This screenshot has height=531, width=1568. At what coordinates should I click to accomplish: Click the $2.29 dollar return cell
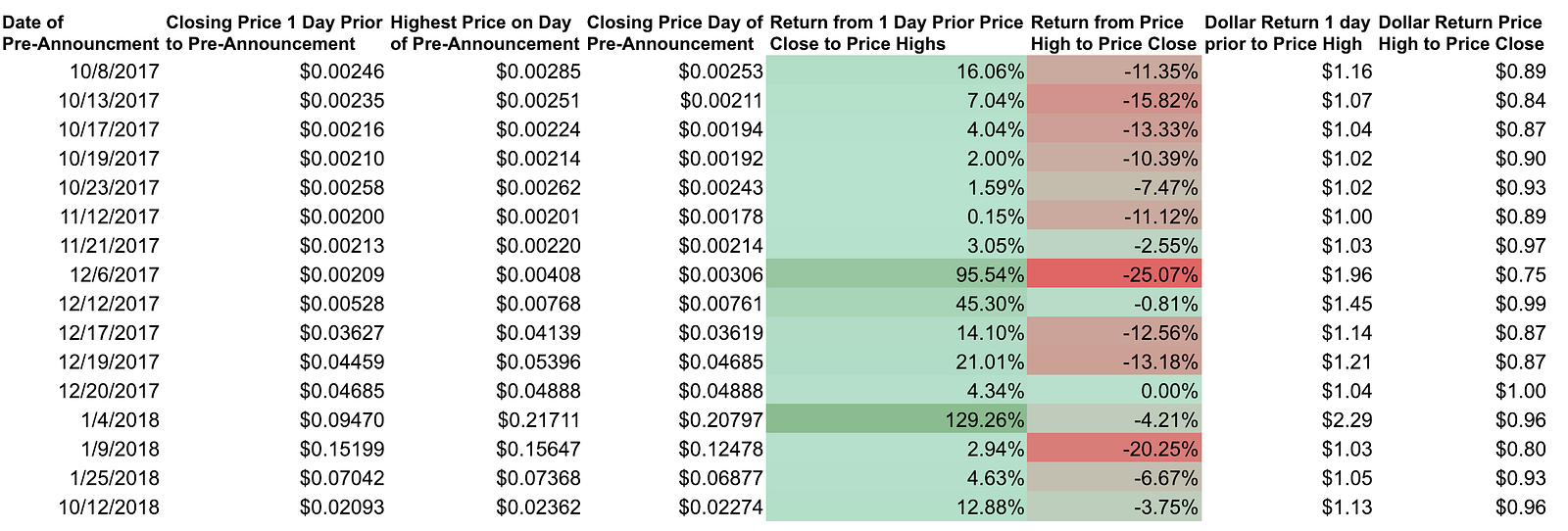point(1347,420)
